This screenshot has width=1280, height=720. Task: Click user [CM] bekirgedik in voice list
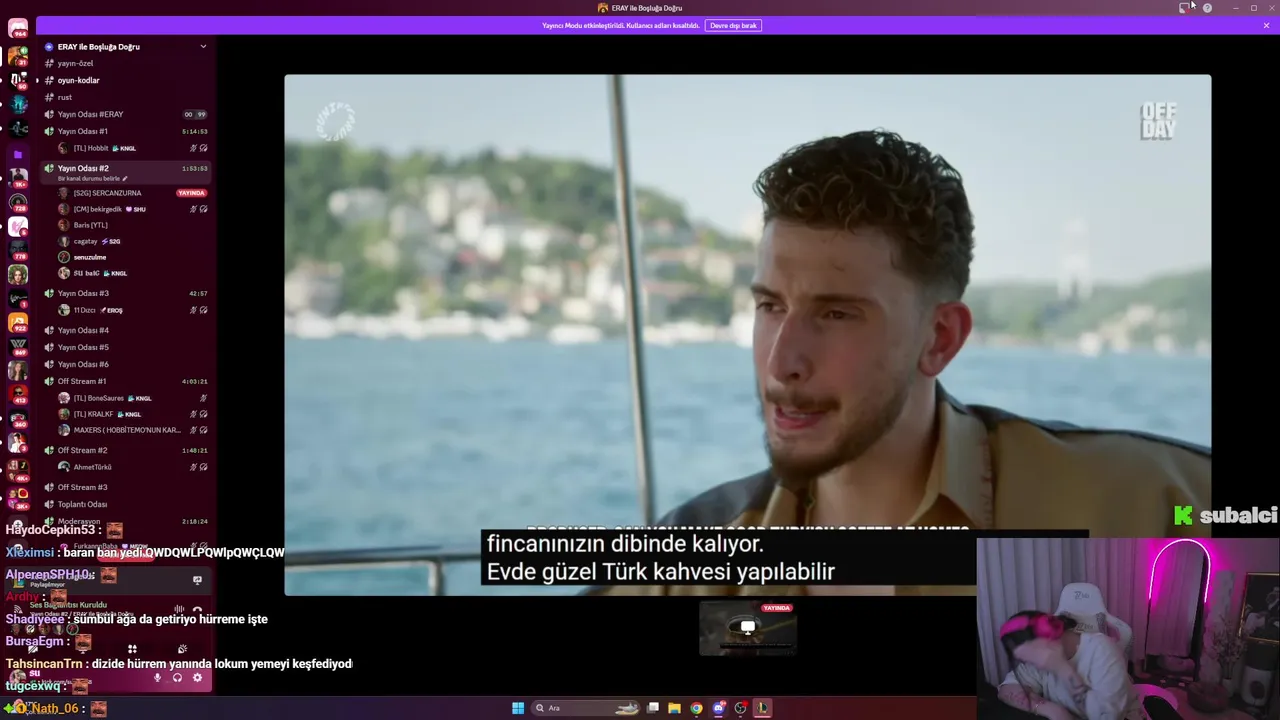tap(133, 209)
